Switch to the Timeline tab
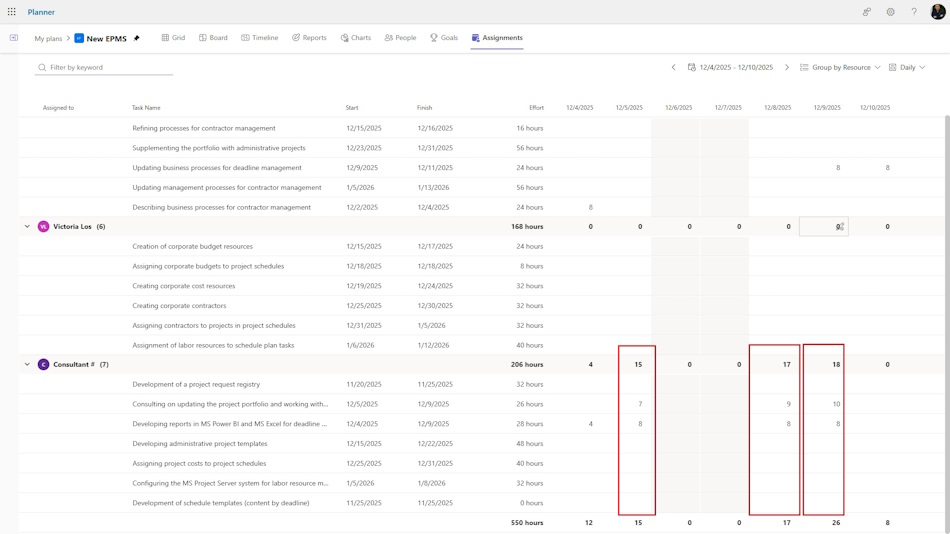 [260, 38]
